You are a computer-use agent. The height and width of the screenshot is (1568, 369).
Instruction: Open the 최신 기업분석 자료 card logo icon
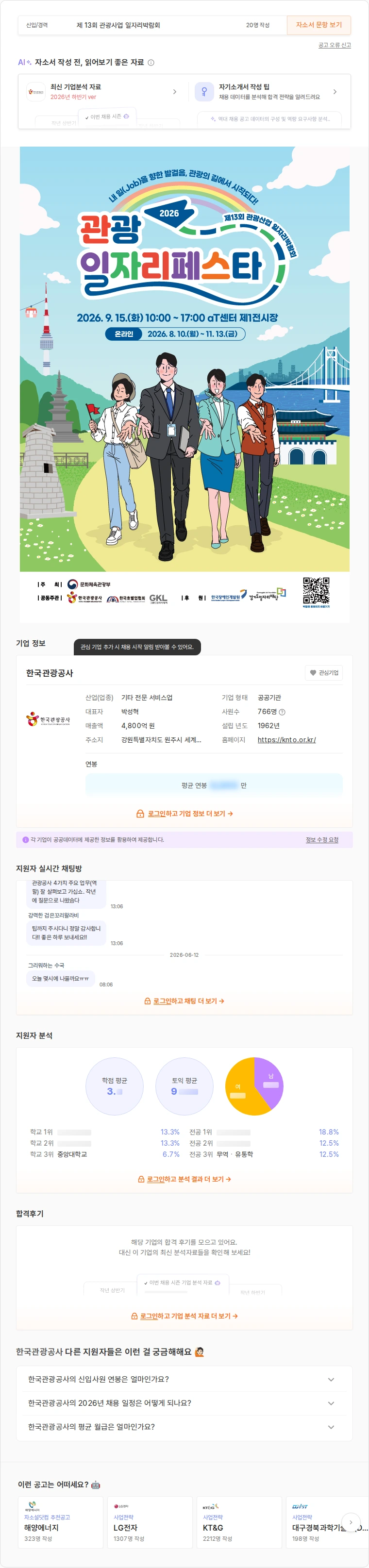click(36, 92)
